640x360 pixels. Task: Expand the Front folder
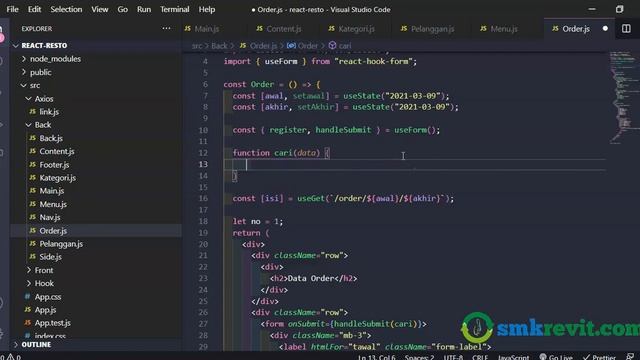point(44,270)
